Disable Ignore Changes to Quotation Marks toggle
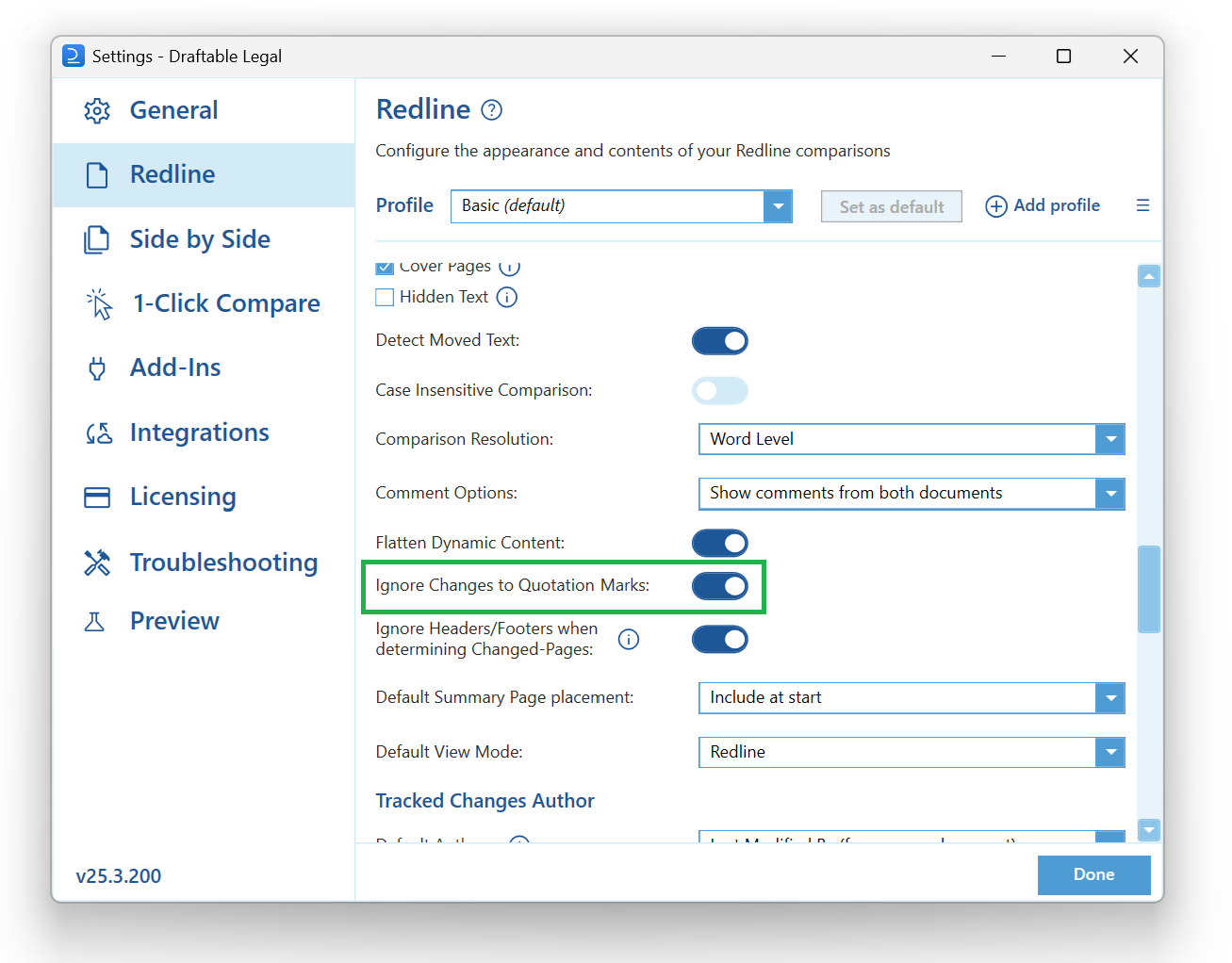This screenshot has width=1232, height=963. [x=720, y=586]
